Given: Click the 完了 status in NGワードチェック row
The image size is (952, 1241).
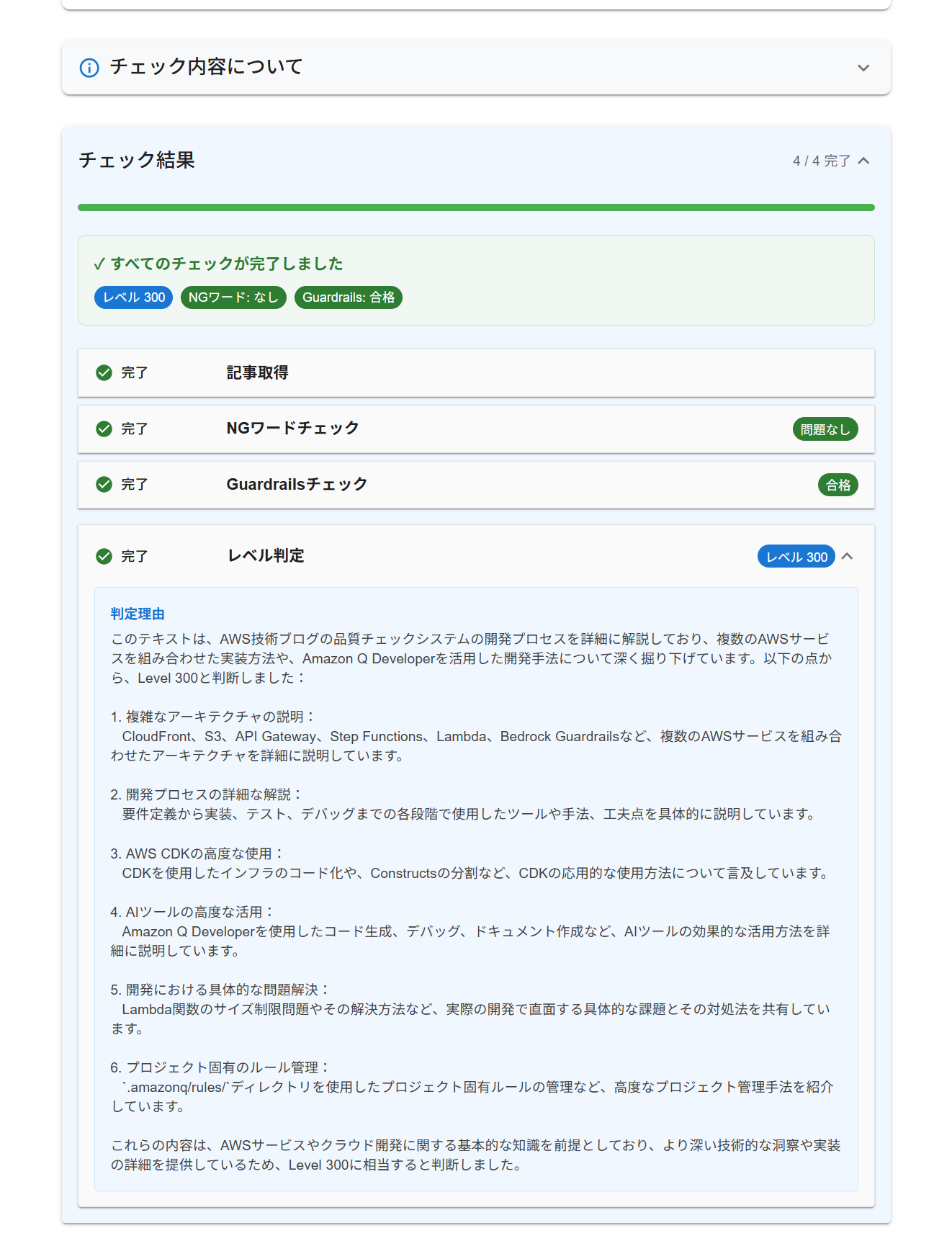Looking at the screenshot, I should [134, 429].
